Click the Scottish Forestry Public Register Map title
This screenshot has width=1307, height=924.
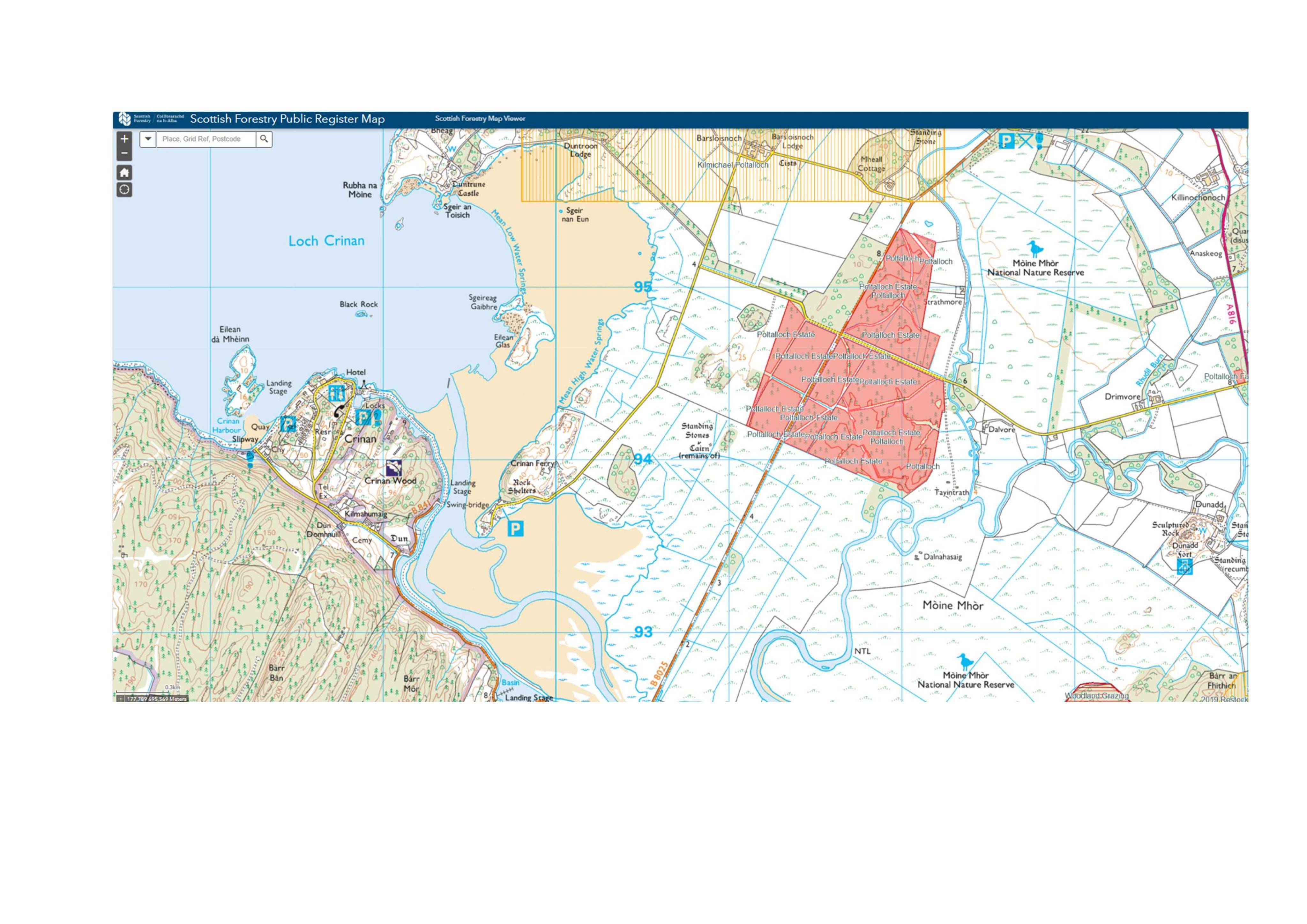point(288,119)
